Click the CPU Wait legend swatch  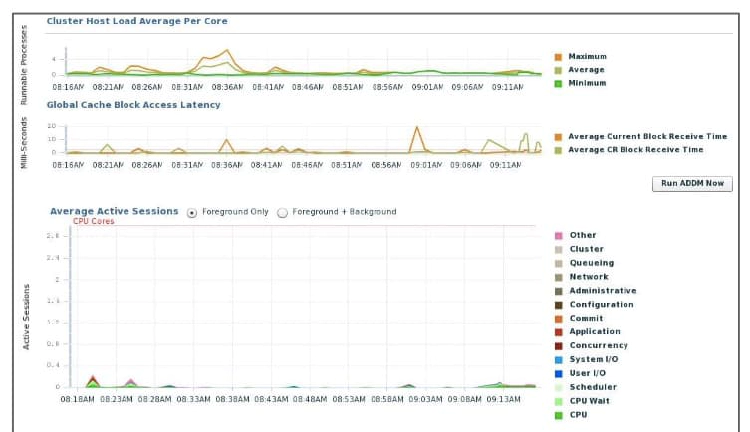coord(558,402)
